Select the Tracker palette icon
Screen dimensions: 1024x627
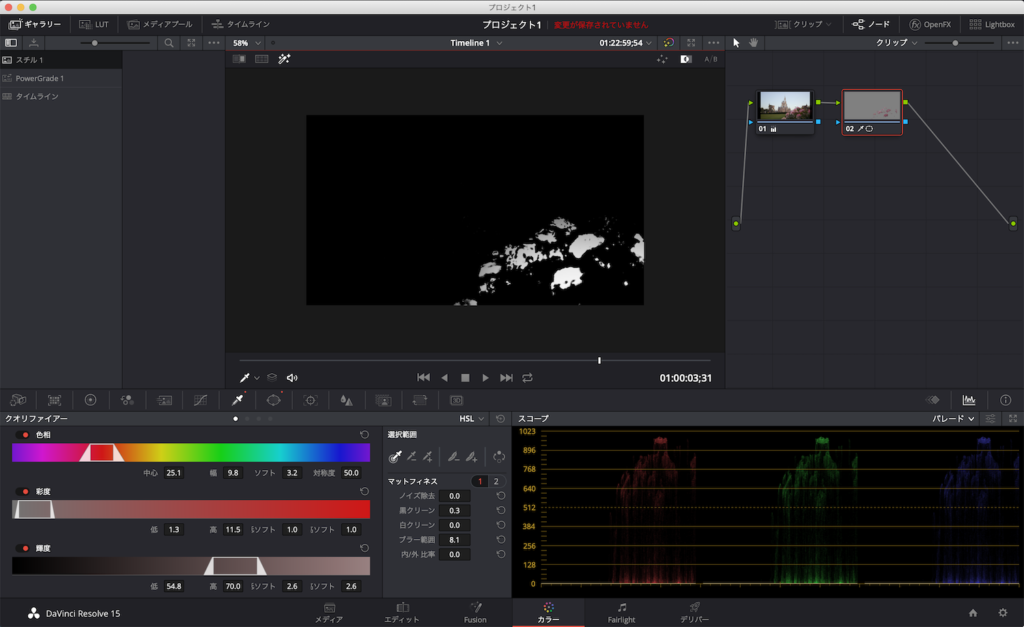[x=310, y=400]
